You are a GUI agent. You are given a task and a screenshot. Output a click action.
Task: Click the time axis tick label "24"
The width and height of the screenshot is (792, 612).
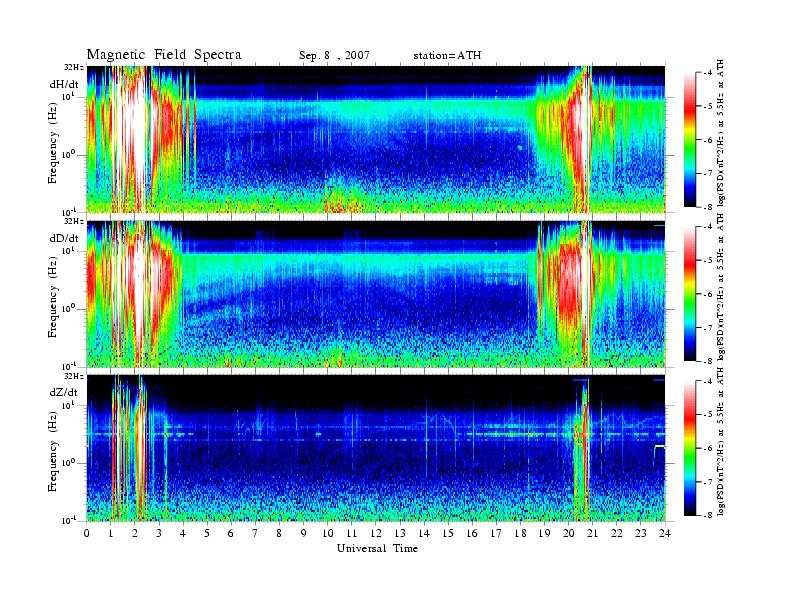click(665, 533)
